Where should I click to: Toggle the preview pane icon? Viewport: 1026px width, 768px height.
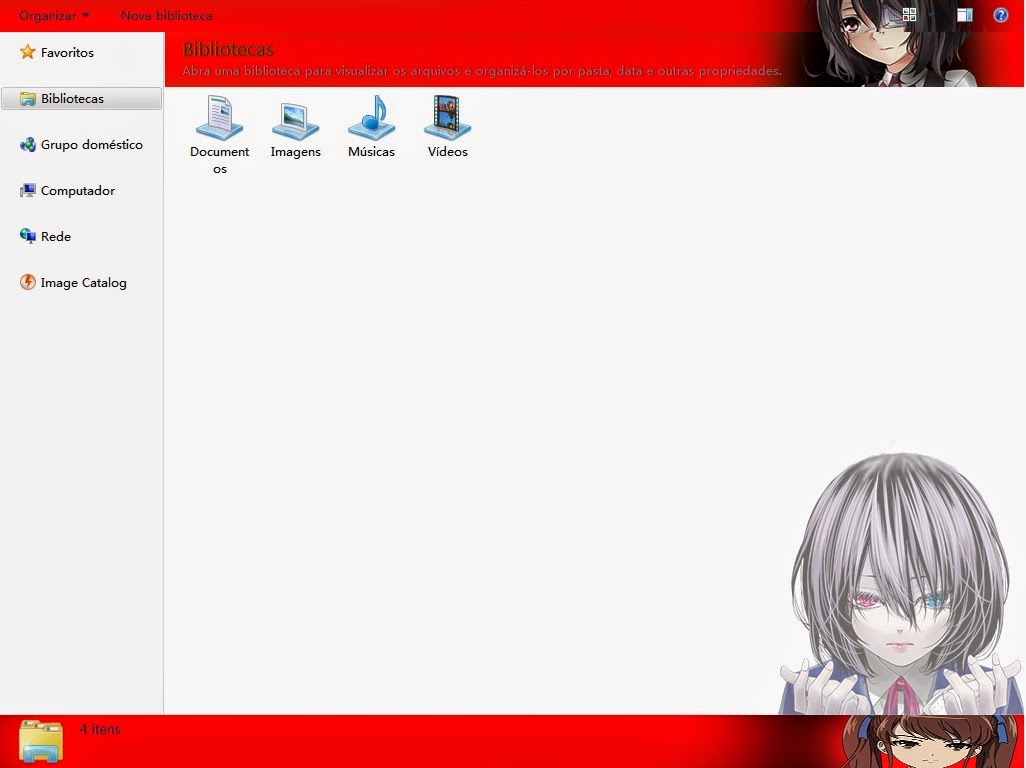click(x=964, y=15)
